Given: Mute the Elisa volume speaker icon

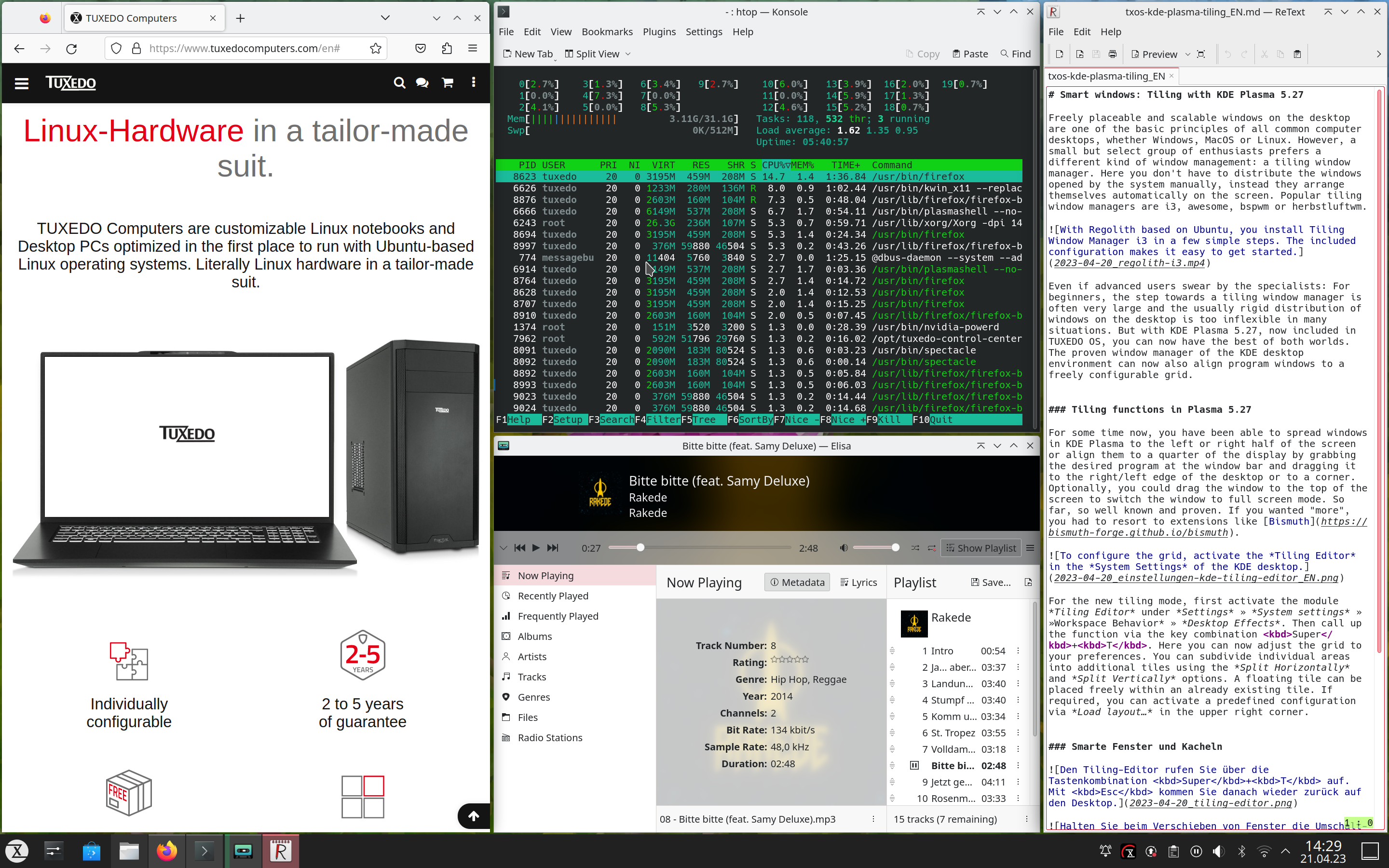Looking at the screenshot, I should tap(843, 548).
